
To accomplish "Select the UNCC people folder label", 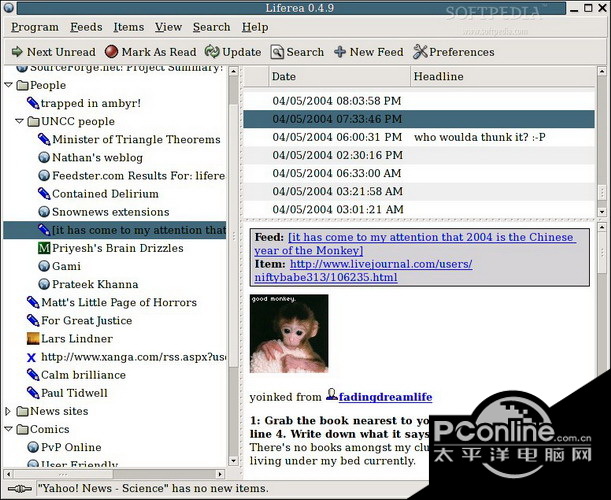I will pos(78,121).
